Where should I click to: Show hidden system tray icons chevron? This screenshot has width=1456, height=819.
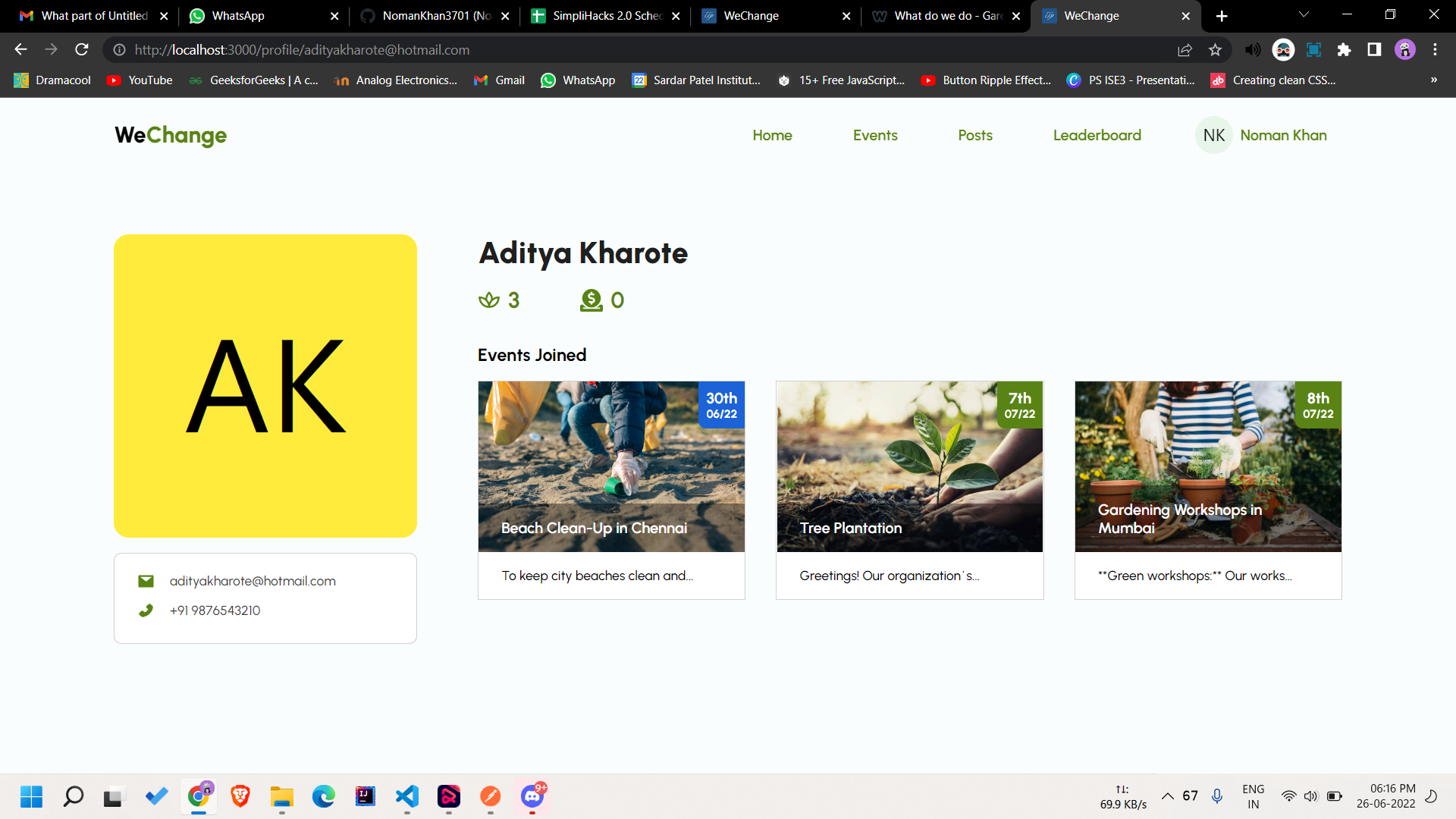tap(1168, 796)
